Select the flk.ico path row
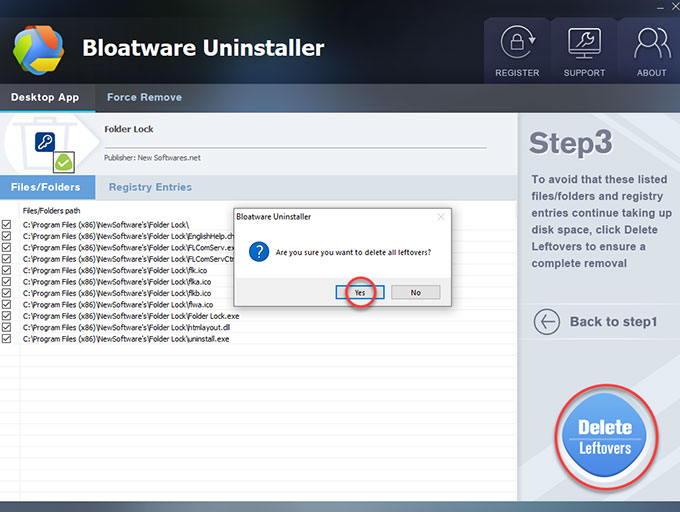Image resolution: width=680 pixels, height=512 pixels. [115, 271]
